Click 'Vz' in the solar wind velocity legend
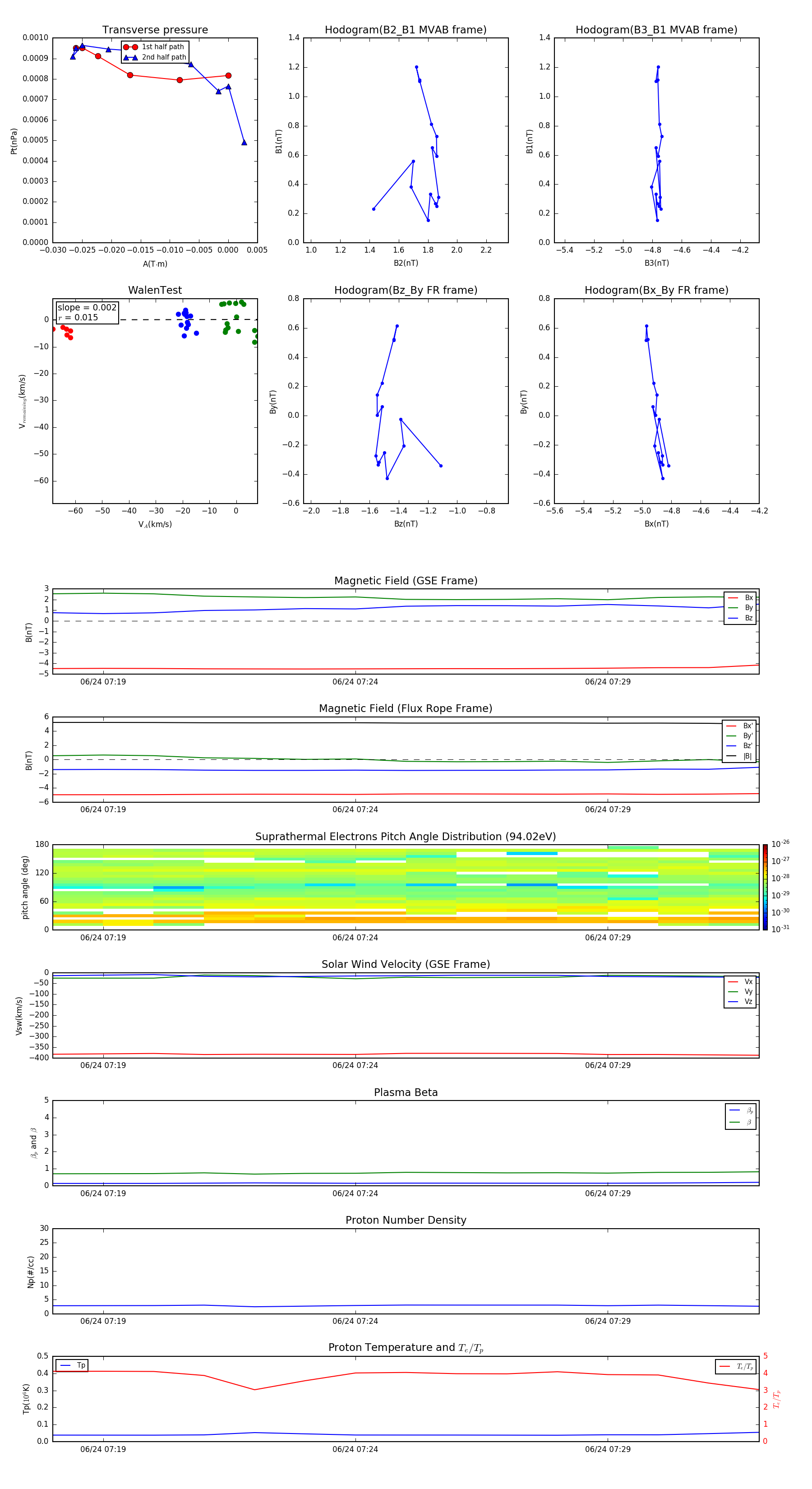Viewport: 812px width, 1489px height. pyautogui.click(x=748, y=1001)
